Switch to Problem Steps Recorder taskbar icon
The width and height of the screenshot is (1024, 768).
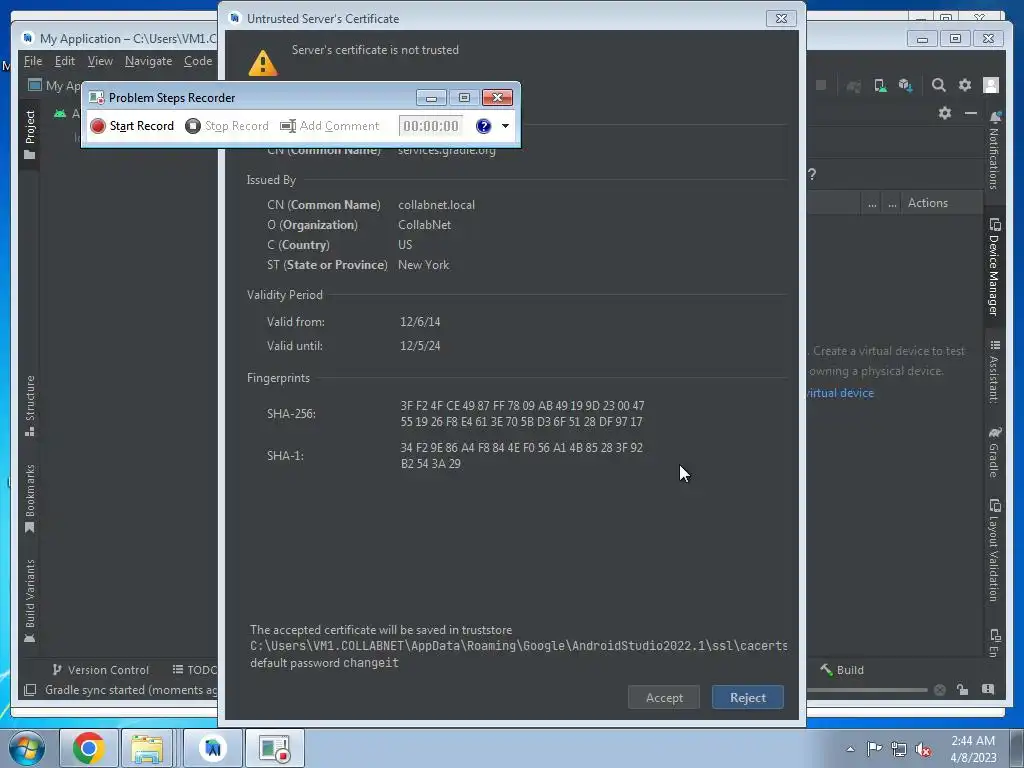tap(274, 748)
